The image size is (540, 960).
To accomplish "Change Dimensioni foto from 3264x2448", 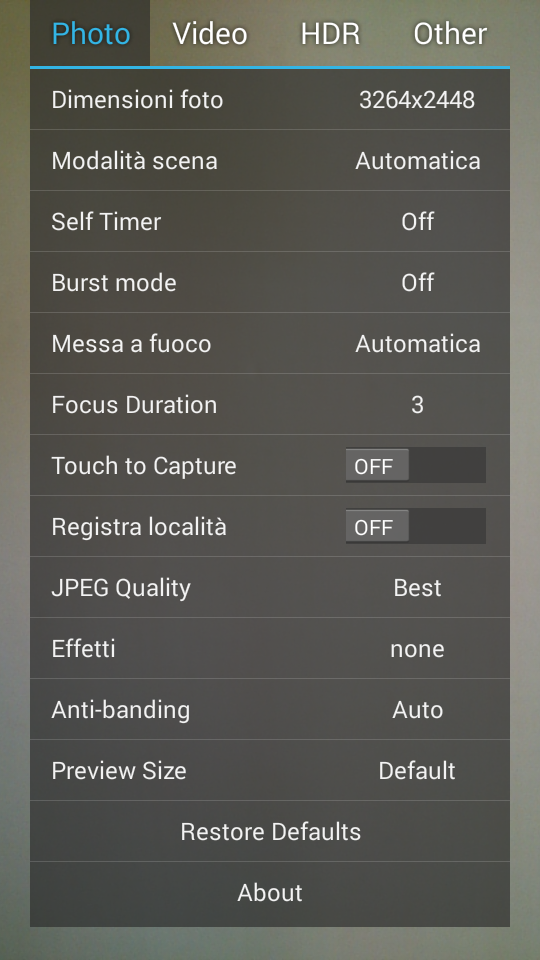I will (270, 99).
